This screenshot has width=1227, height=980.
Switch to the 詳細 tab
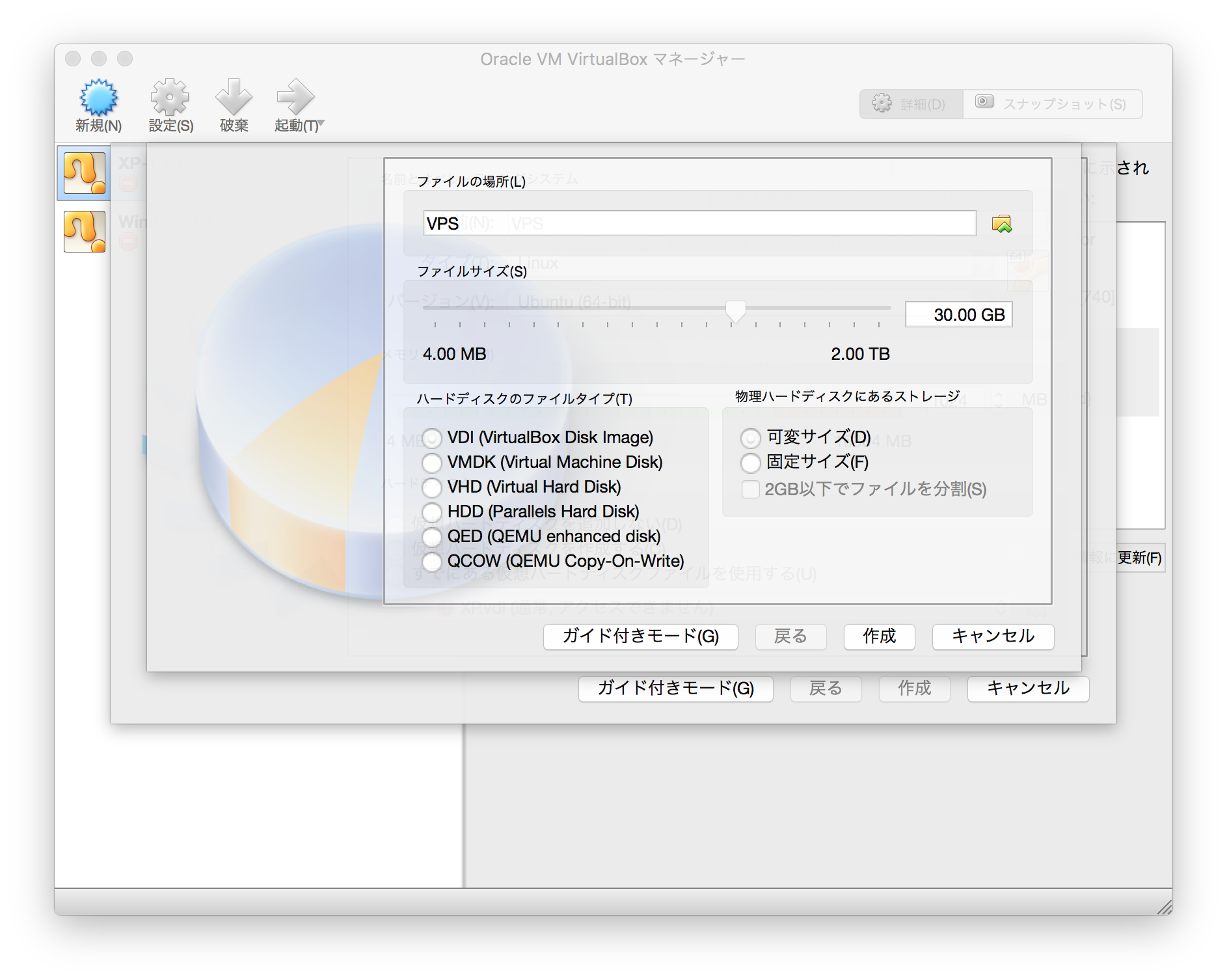click(x=910, y=103)
